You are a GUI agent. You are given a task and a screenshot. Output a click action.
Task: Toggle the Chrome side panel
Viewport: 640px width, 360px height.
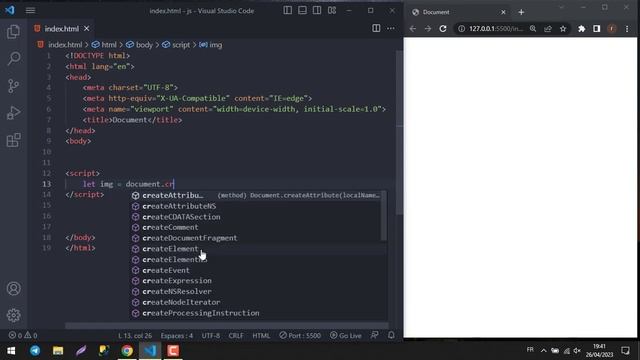click(597, 29)
